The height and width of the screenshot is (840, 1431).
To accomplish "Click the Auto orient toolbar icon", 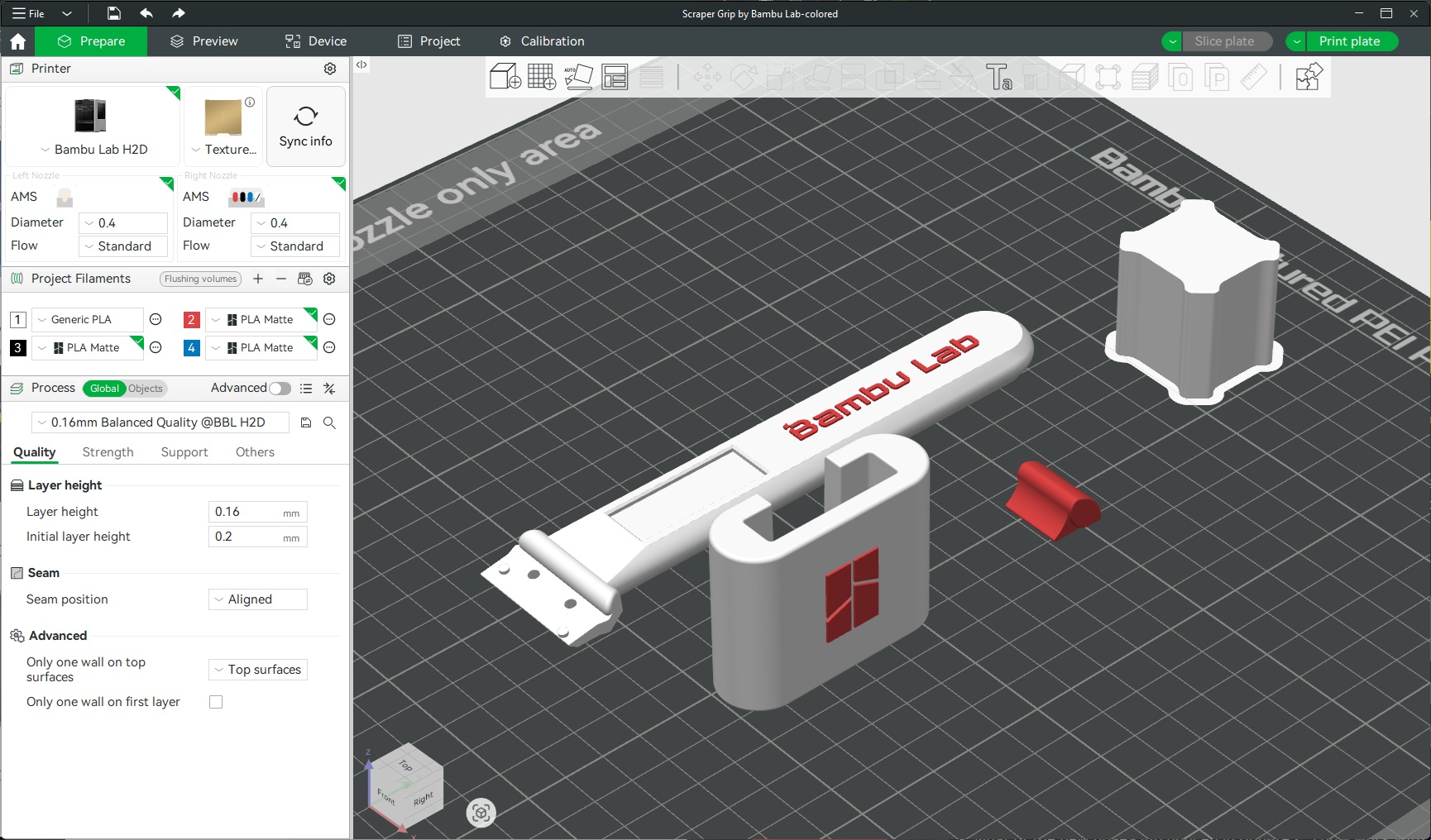I will coord(578,77).
